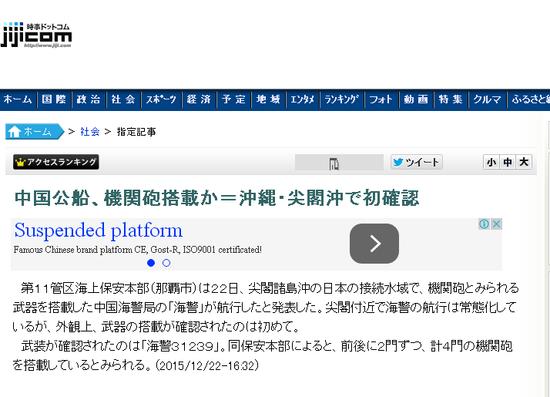Click the jijicom site logo
The image size is (550, 397).
(36, 35)
